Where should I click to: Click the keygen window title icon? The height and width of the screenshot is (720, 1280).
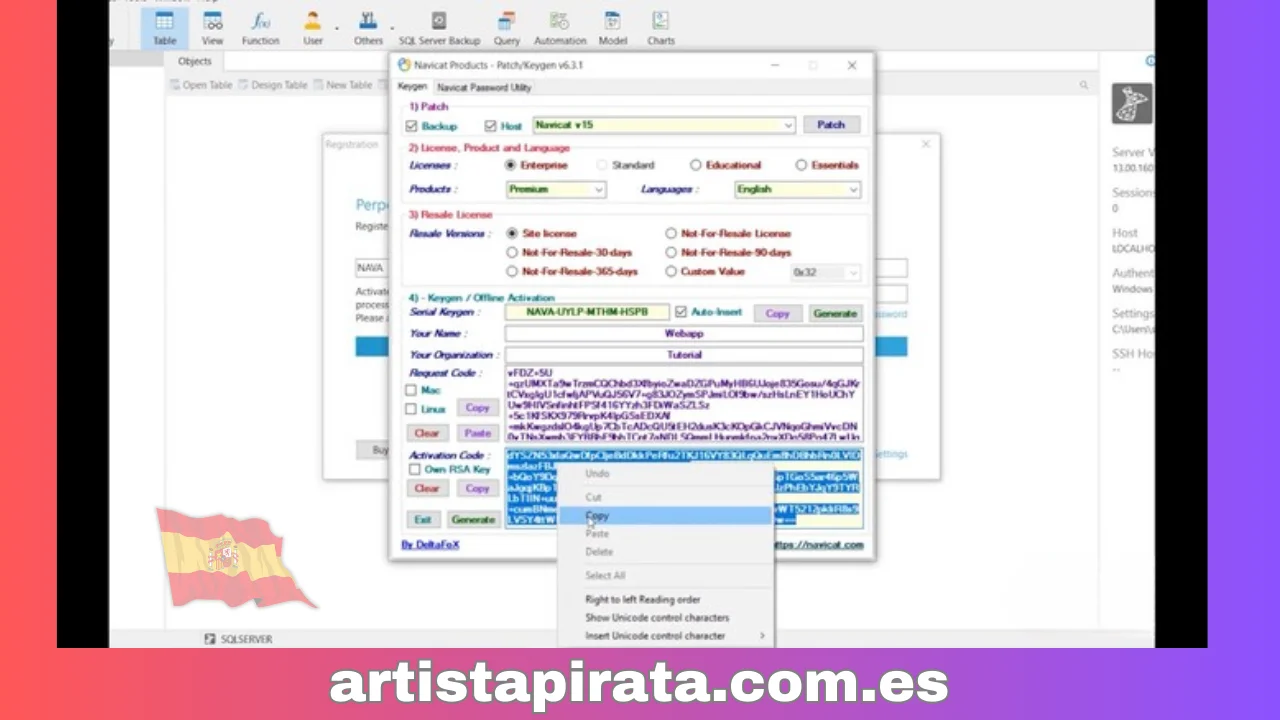click(x=404, y=65)
